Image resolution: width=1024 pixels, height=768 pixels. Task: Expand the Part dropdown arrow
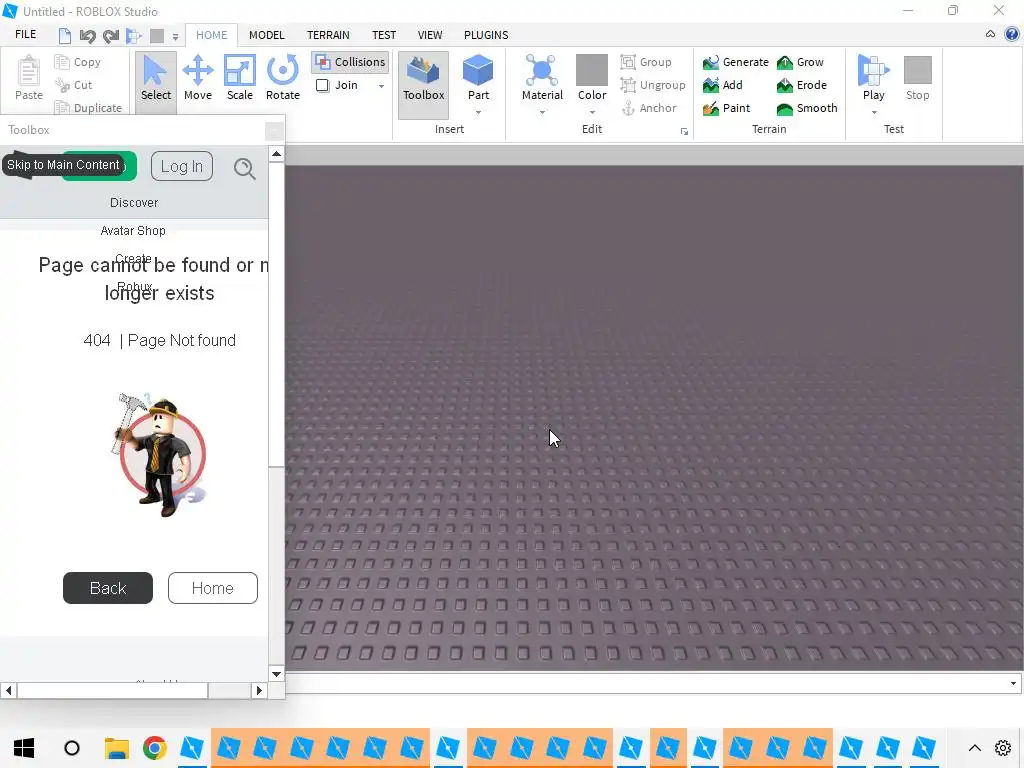pos(478,112)
